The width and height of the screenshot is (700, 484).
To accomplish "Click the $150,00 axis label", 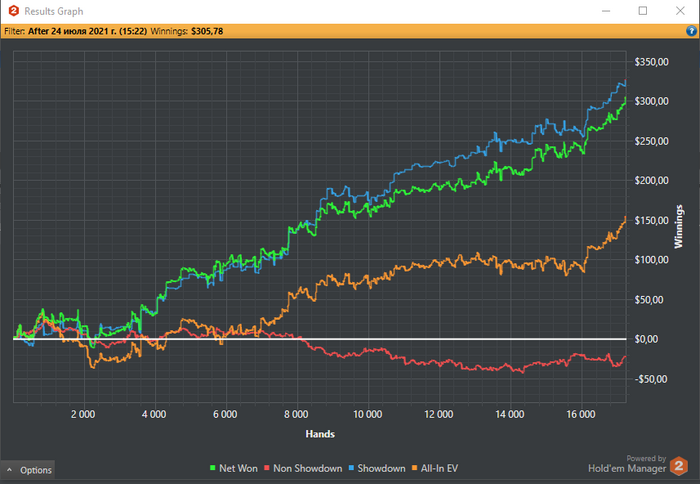I will tap(651, 220).
